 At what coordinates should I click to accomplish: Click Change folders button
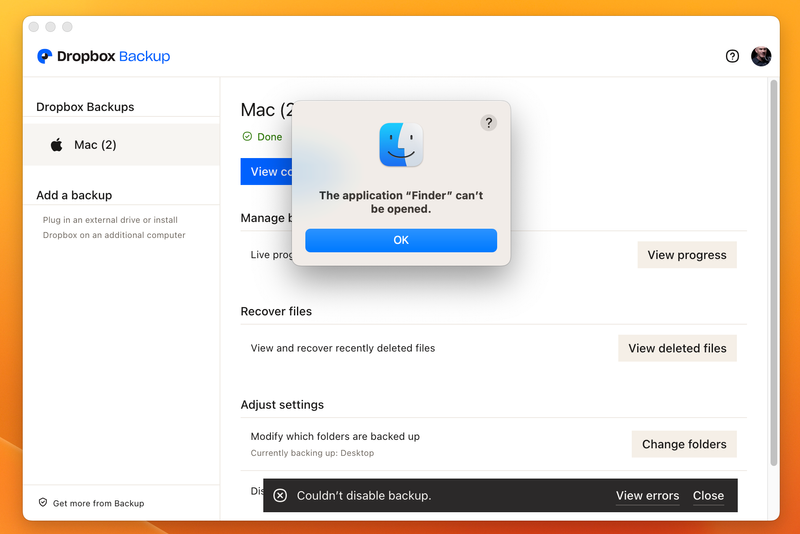[684, 444]
